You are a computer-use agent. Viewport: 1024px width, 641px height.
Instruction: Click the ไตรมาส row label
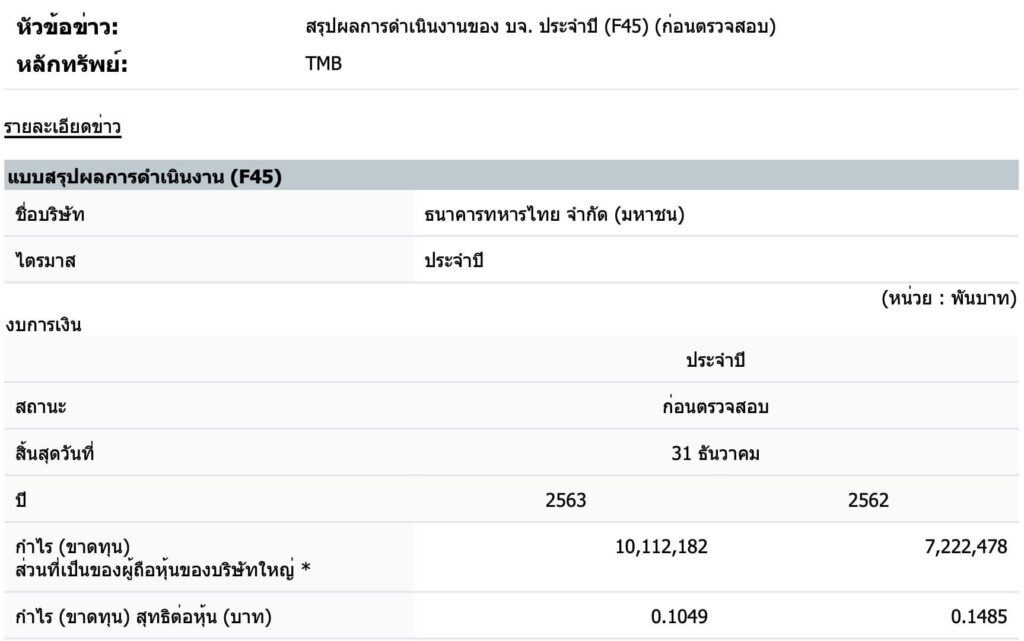(46, 261)
